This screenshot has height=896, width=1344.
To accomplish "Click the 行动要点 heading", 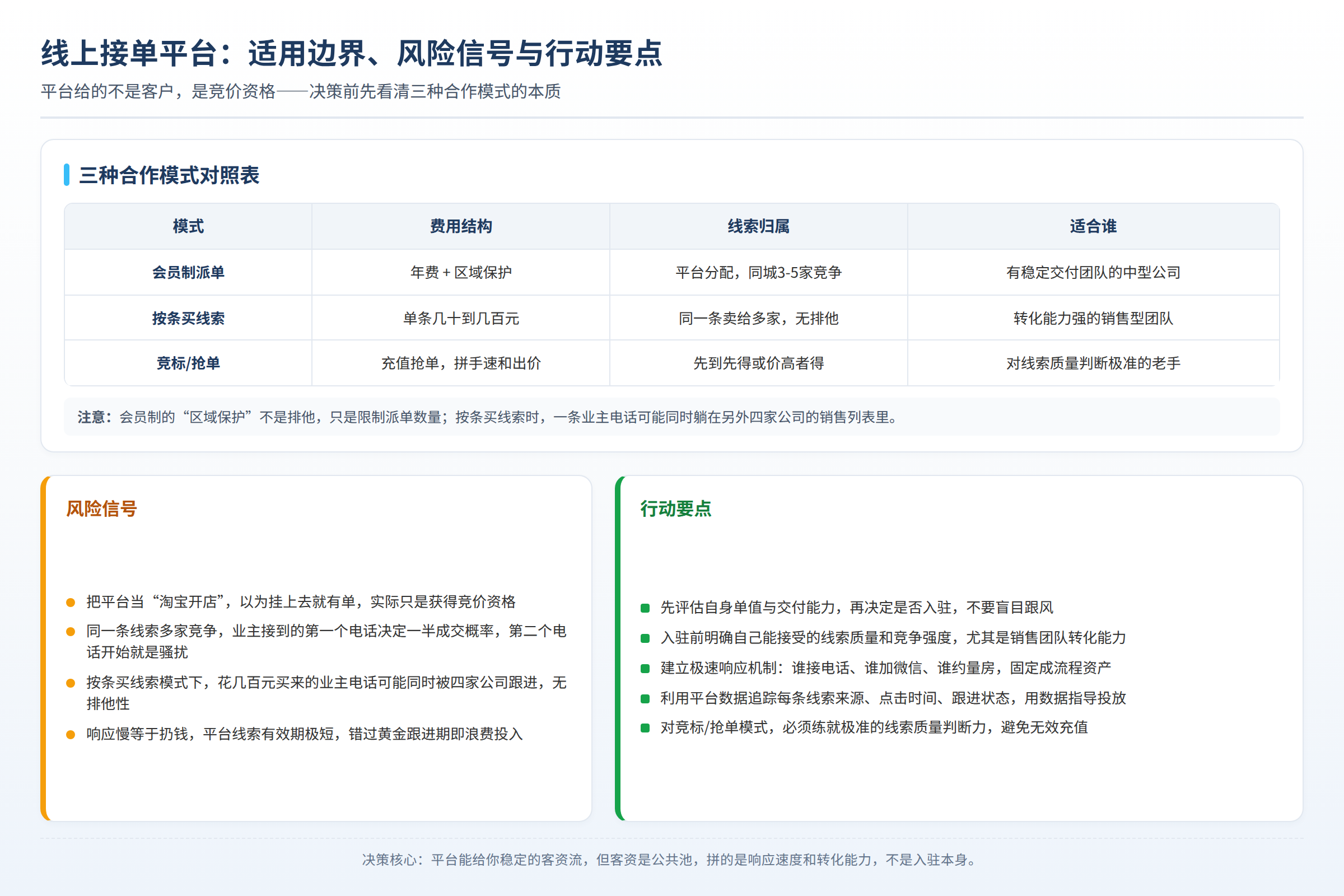I will pos(675,508).
